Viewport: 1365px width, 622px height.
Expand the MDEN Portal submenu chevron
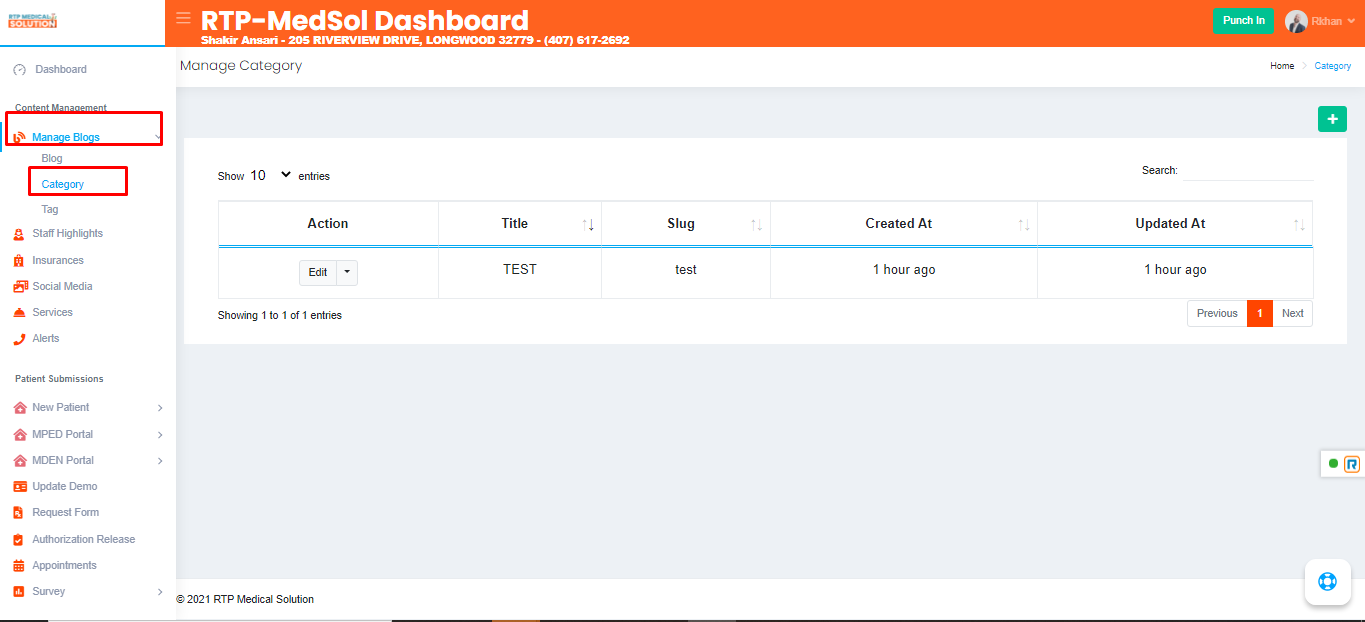[x=160, y=461]
